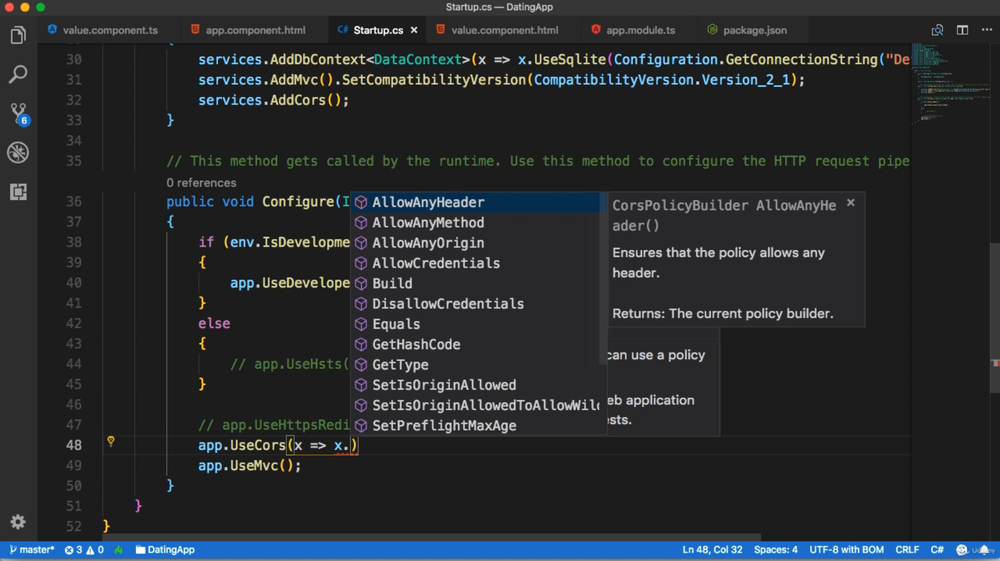Change the Spaces: 4 indentation setting

776,550
